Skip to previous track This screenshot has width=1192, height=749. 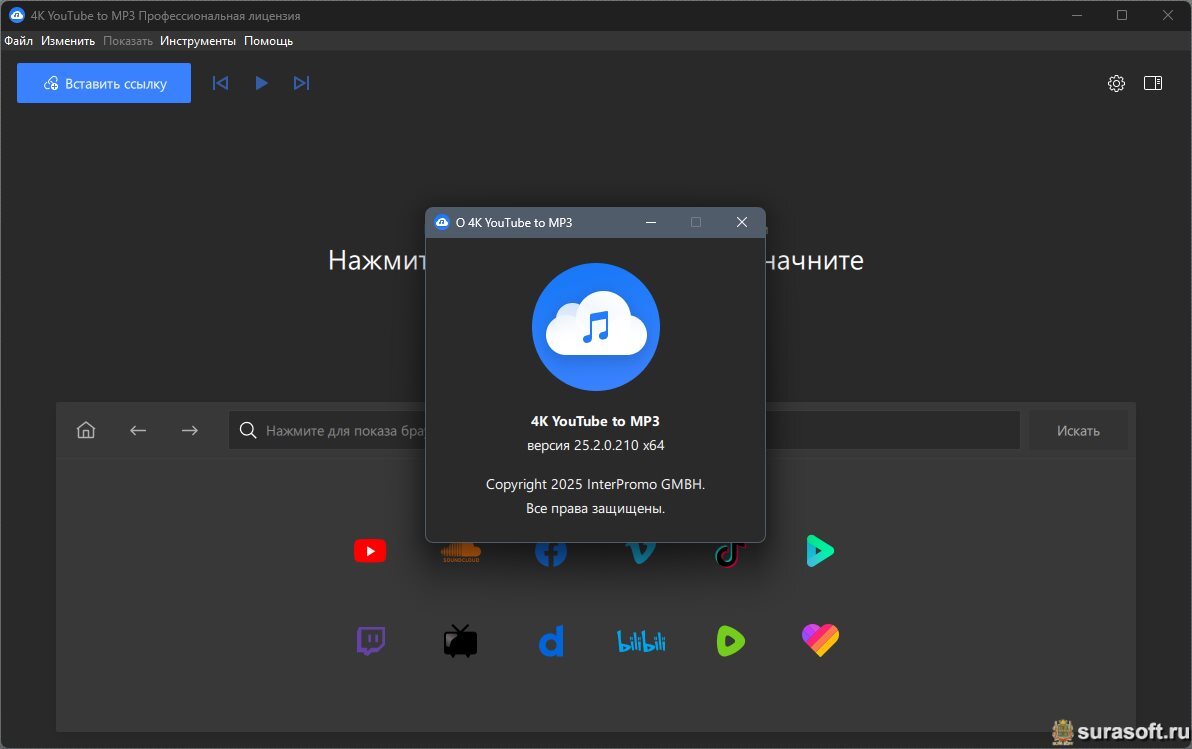coord(220,83)
